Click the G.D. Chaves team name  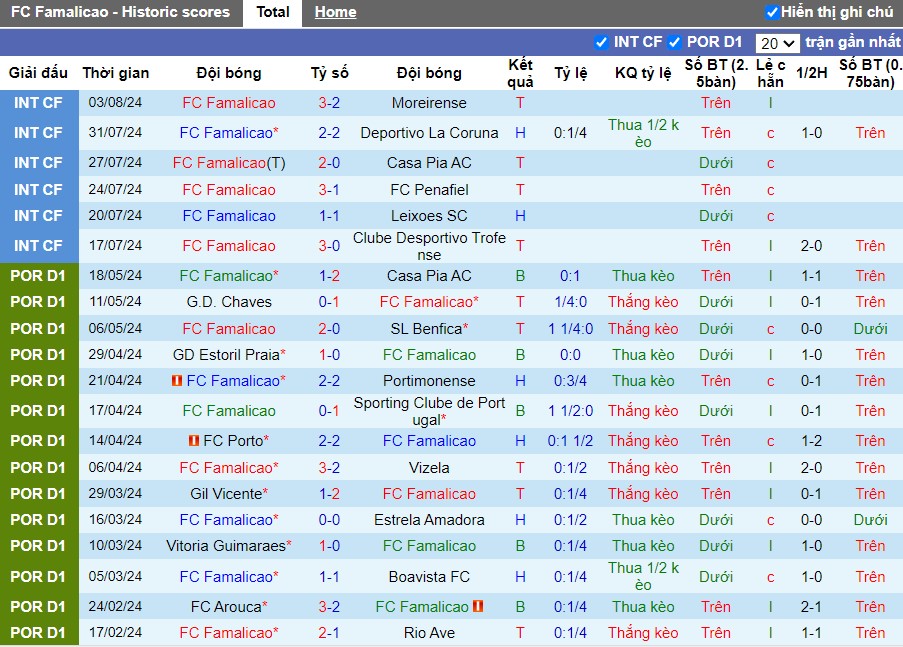click(x=229, y=302)
